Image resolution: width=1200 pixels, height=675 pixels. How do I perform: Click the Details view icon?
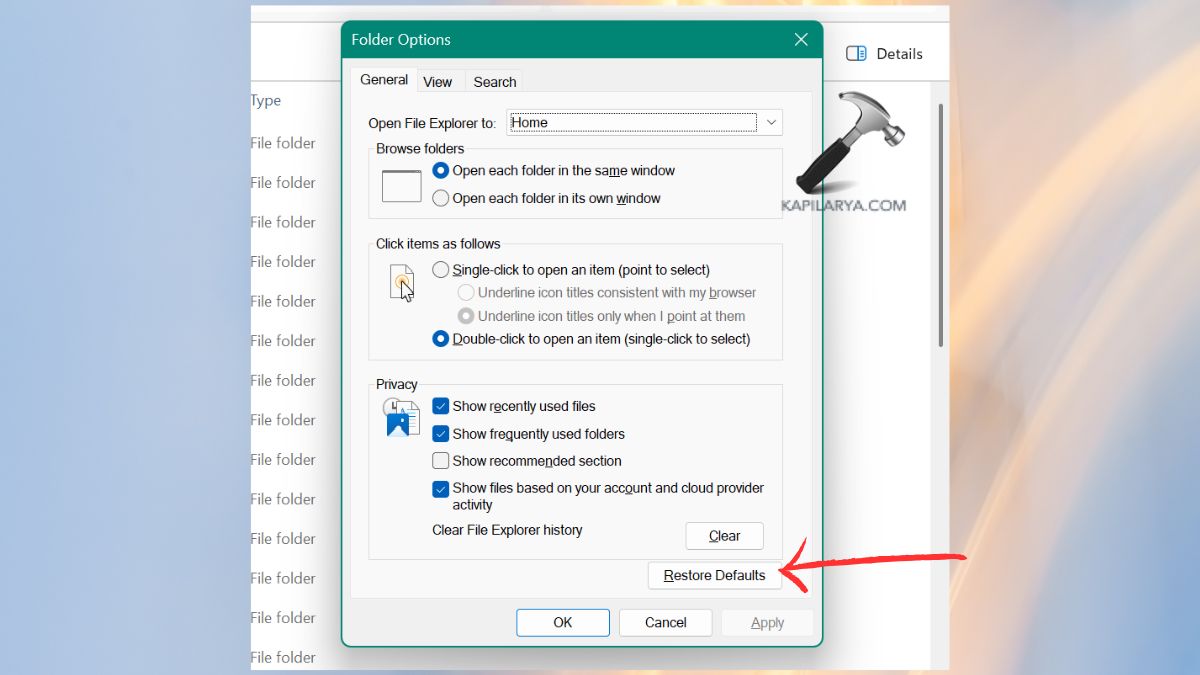coord(856,53)
